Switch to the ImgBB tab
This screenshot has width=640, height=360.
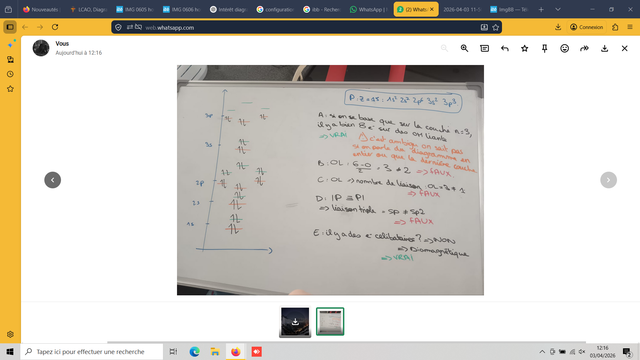pos(509,9)
